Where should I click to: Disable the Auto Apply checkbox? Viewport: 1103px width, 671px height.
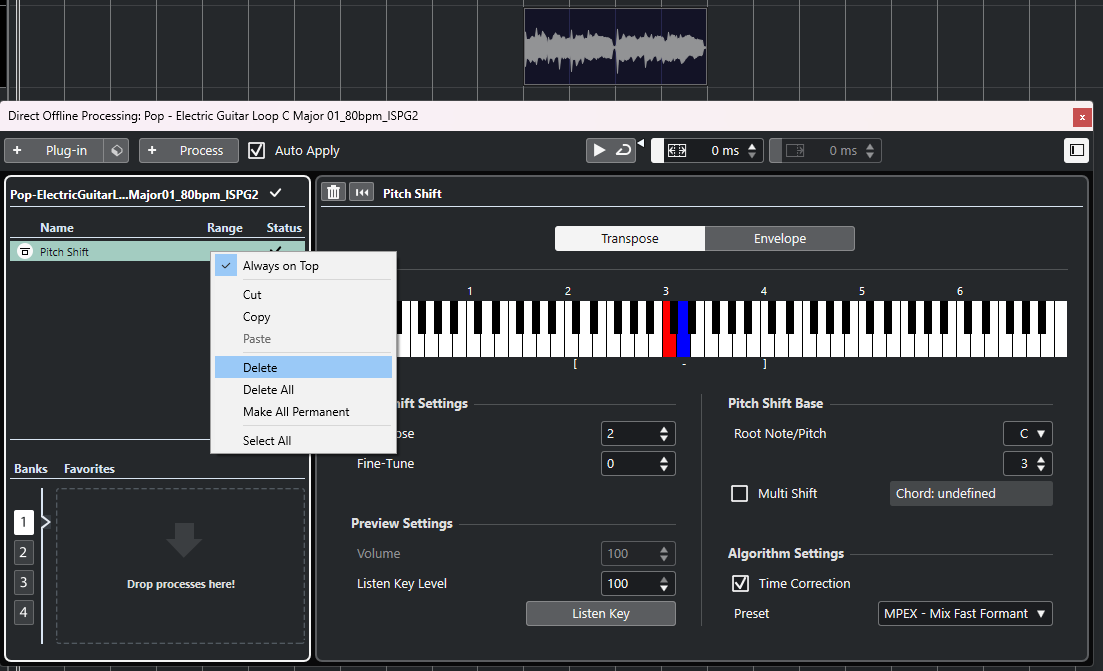257,150
